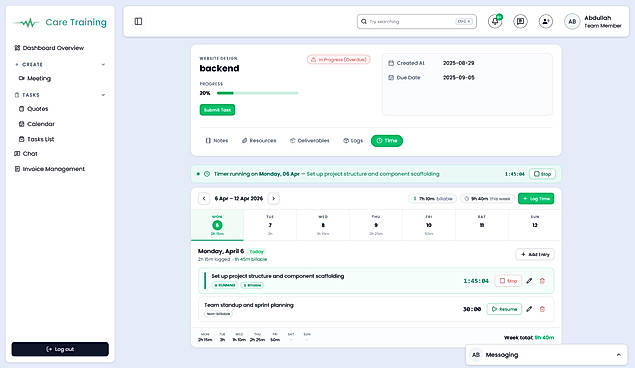Click the Log out button
Viewport: 635px width, 368px height.
point(60,349)
